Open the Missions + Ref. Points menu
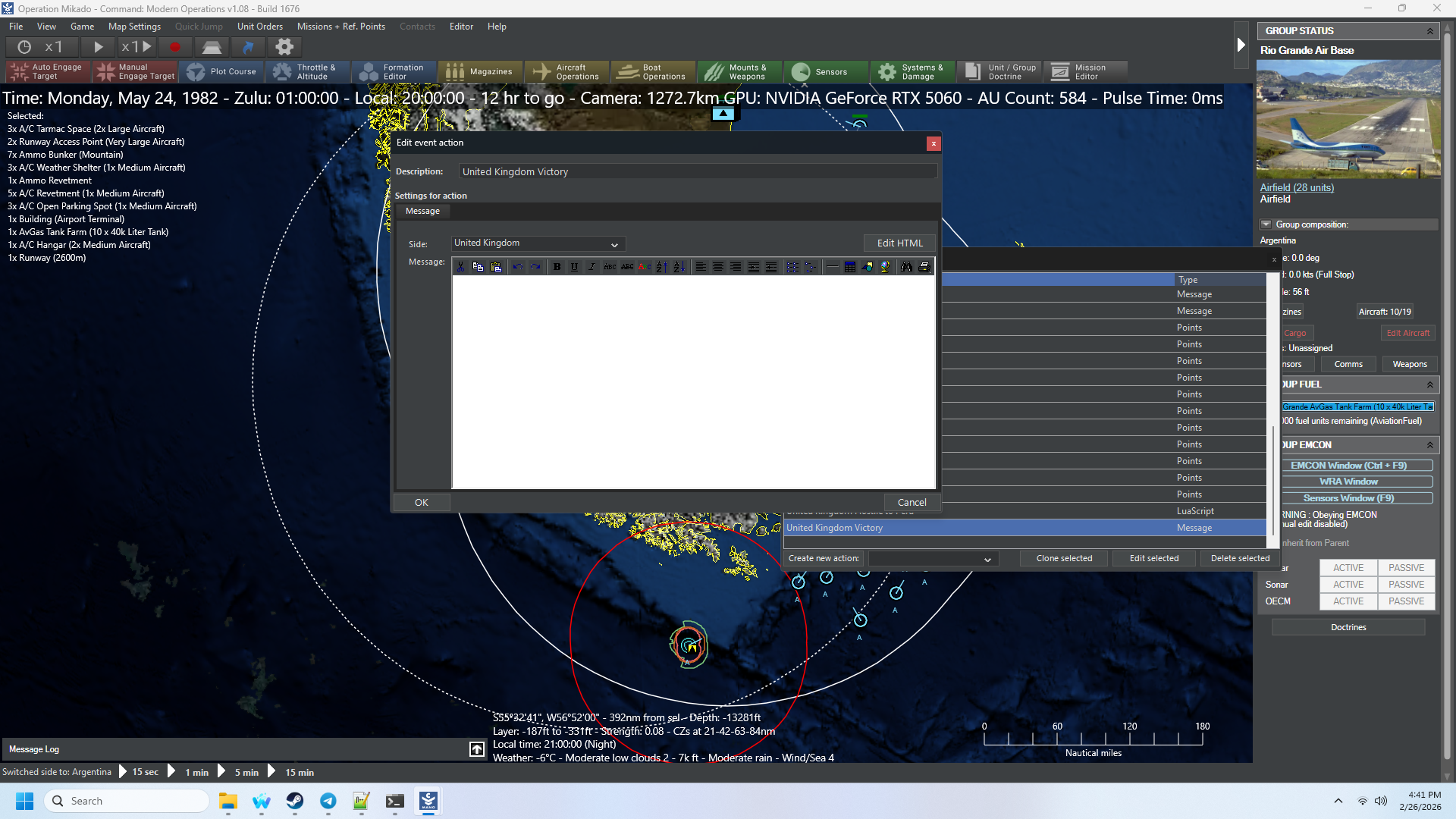 pos(340,27)
